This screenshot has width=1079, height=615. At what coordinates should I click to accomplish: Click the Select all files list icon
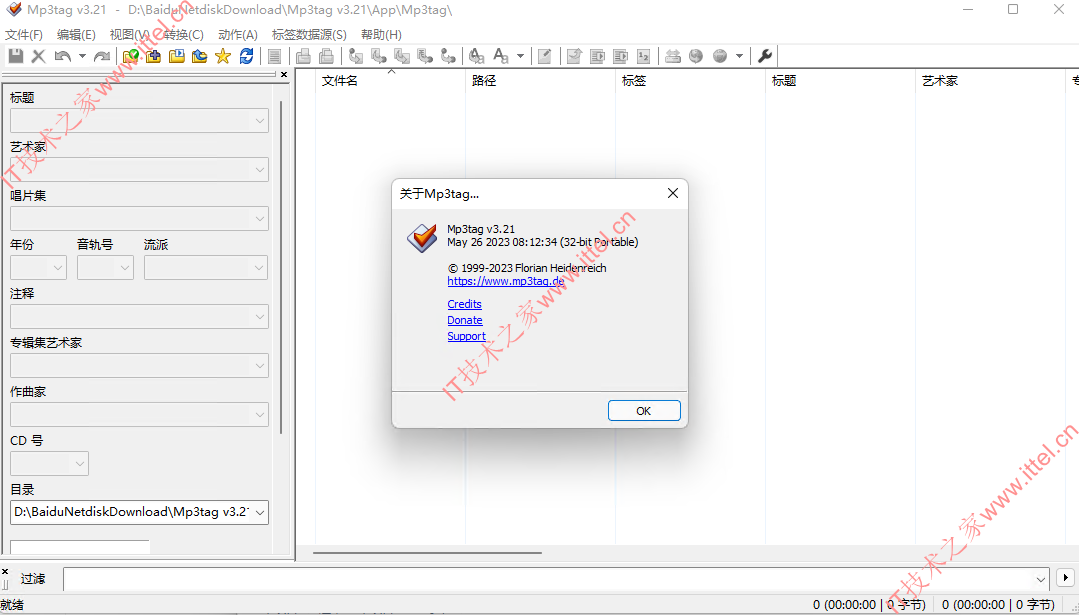(x=275, y=56)
